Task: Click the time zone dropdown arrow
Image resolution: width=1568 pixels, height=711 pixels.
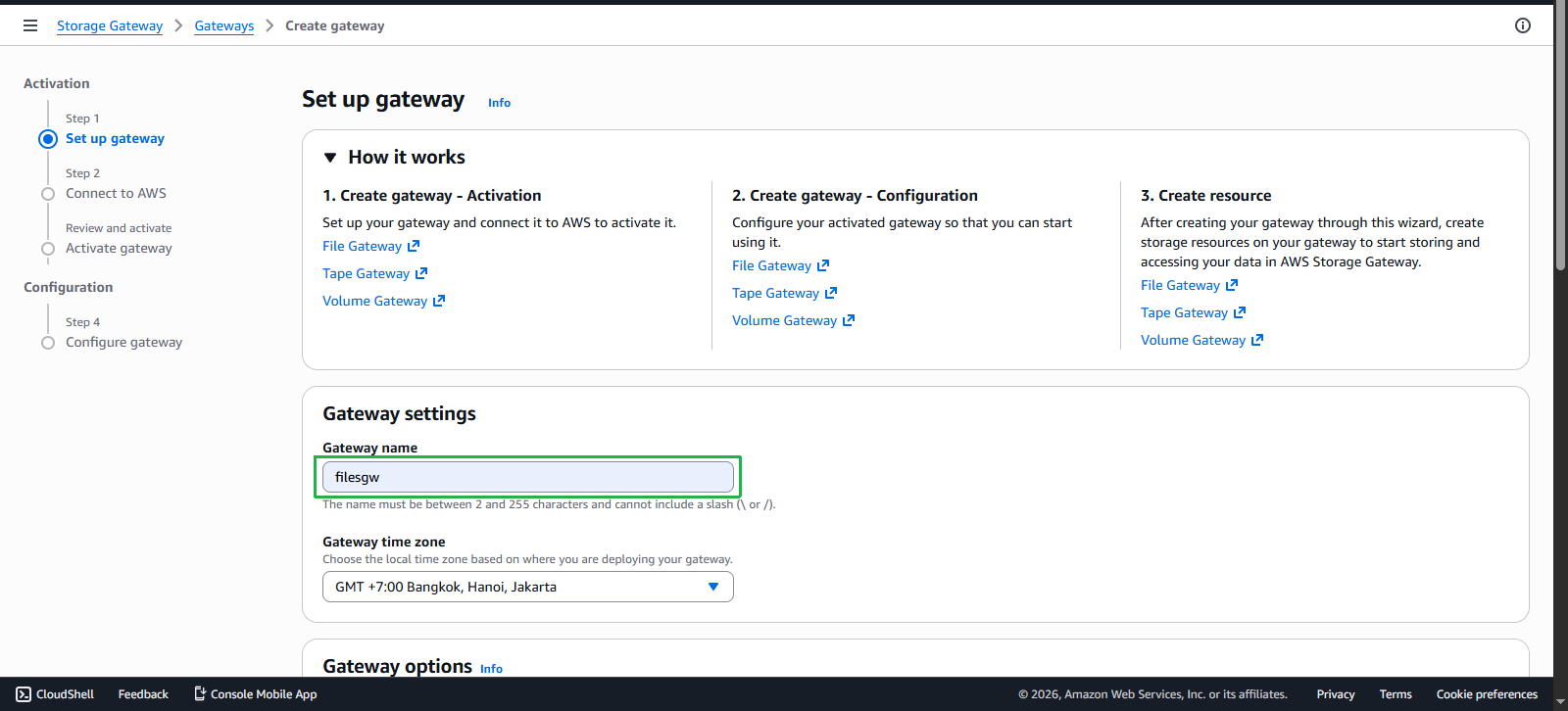Action: tap(713, 587)
